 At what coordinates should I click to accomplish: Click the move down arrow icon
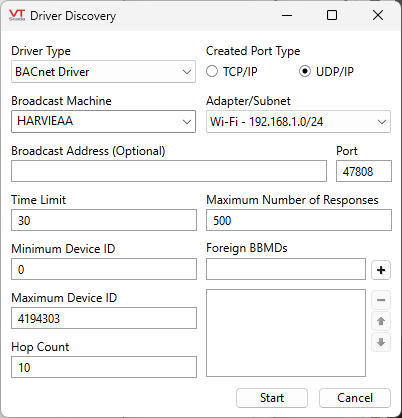(x=381, y=342)
